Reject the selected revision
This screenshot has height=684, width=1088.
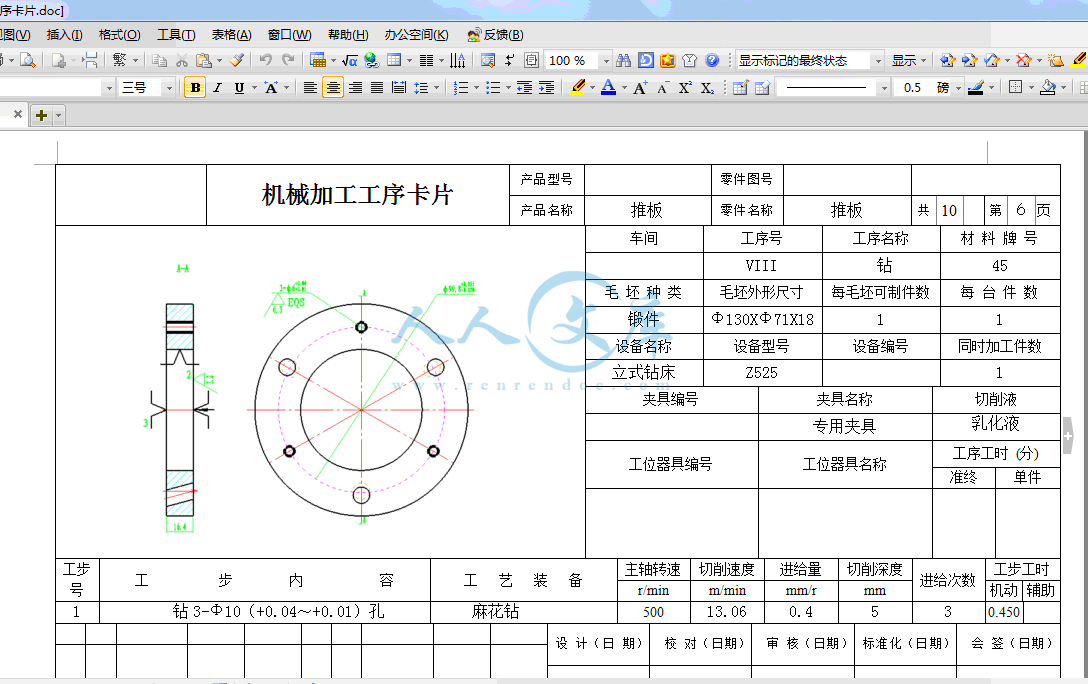point(1023,60)
